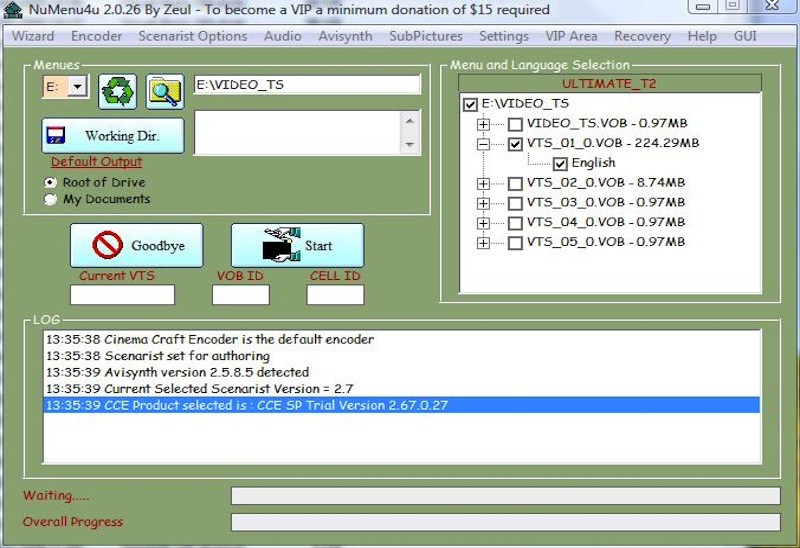Open the E: drive dropdown
Image resolution: width=800 pixels, height=548 pixels.
pyautogui.click(x=78, y=87)
